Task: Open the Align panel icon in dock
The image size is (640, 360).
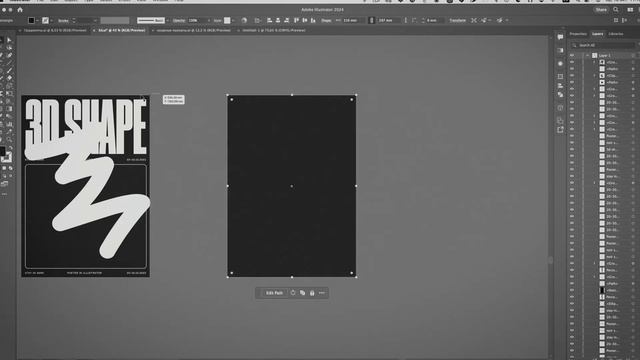Action: 560,86
